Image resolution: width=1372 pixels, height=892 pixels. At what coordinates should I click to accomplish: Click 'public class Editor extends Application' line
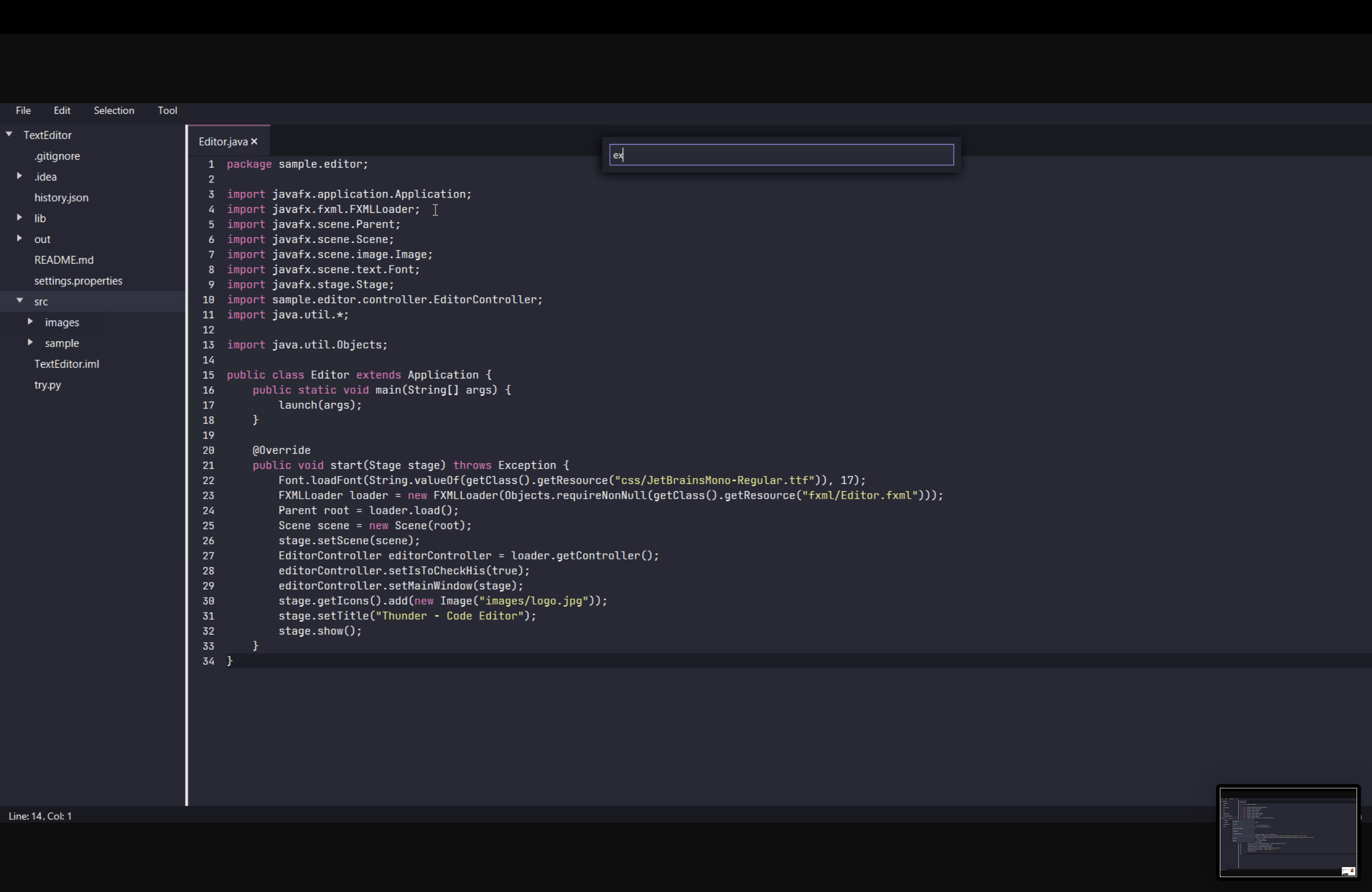(x=359, y=375)
